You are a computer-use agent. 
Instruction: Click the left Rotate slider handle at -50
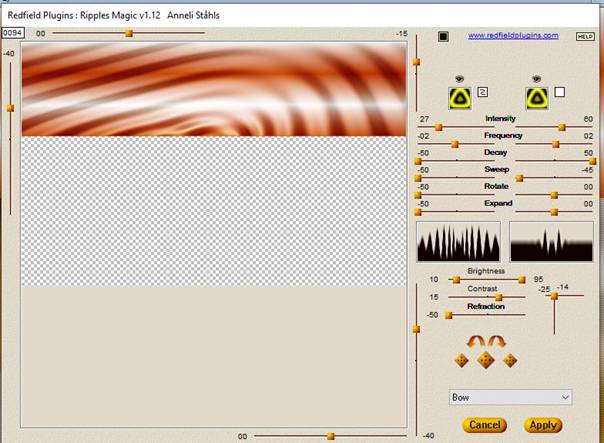coord(418,195)
